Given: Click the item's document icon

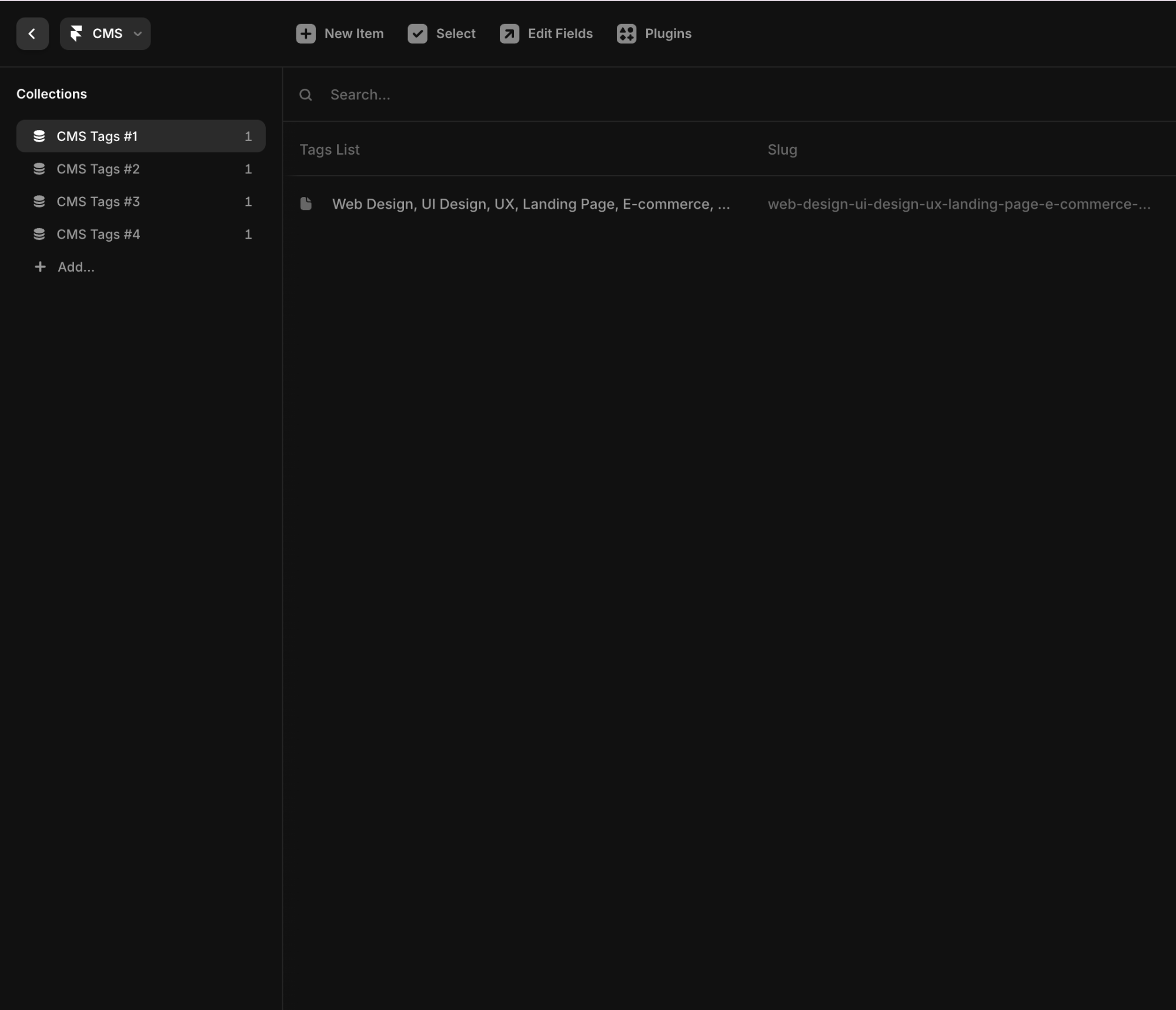Looking at the screenshot, I should tap(306, 204).
